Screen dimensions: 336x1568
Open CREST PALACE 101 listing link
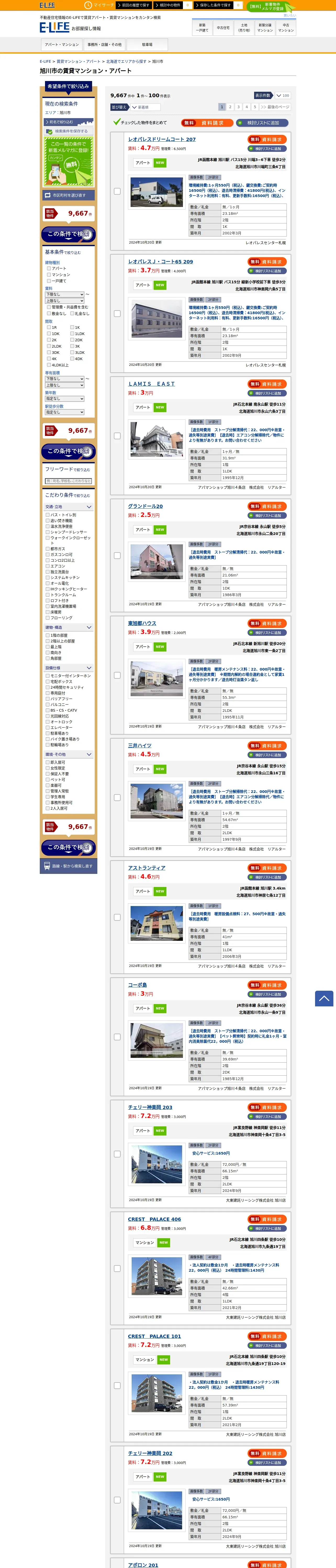click(154, 1336)
